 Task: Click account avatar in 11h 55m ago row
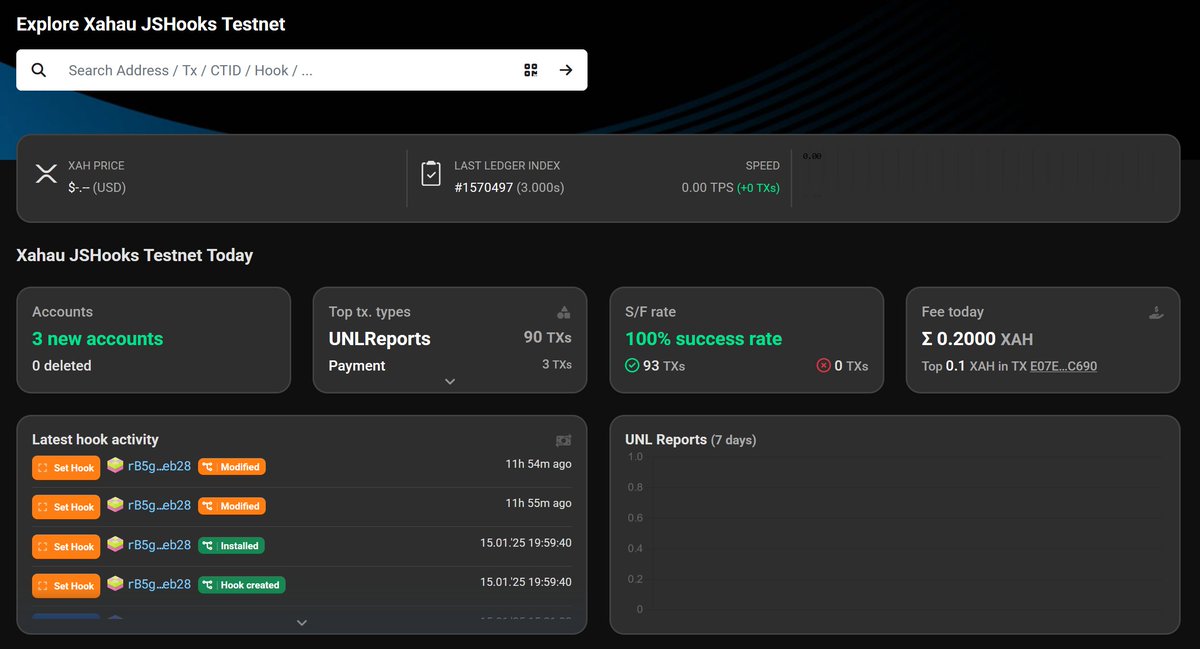point(115,504)
